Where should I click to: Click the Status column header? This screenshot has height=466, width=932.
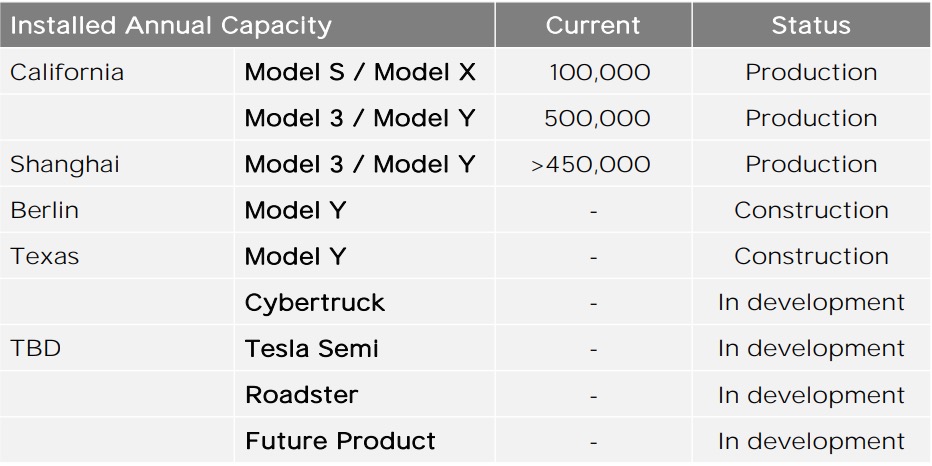[811, 25]
